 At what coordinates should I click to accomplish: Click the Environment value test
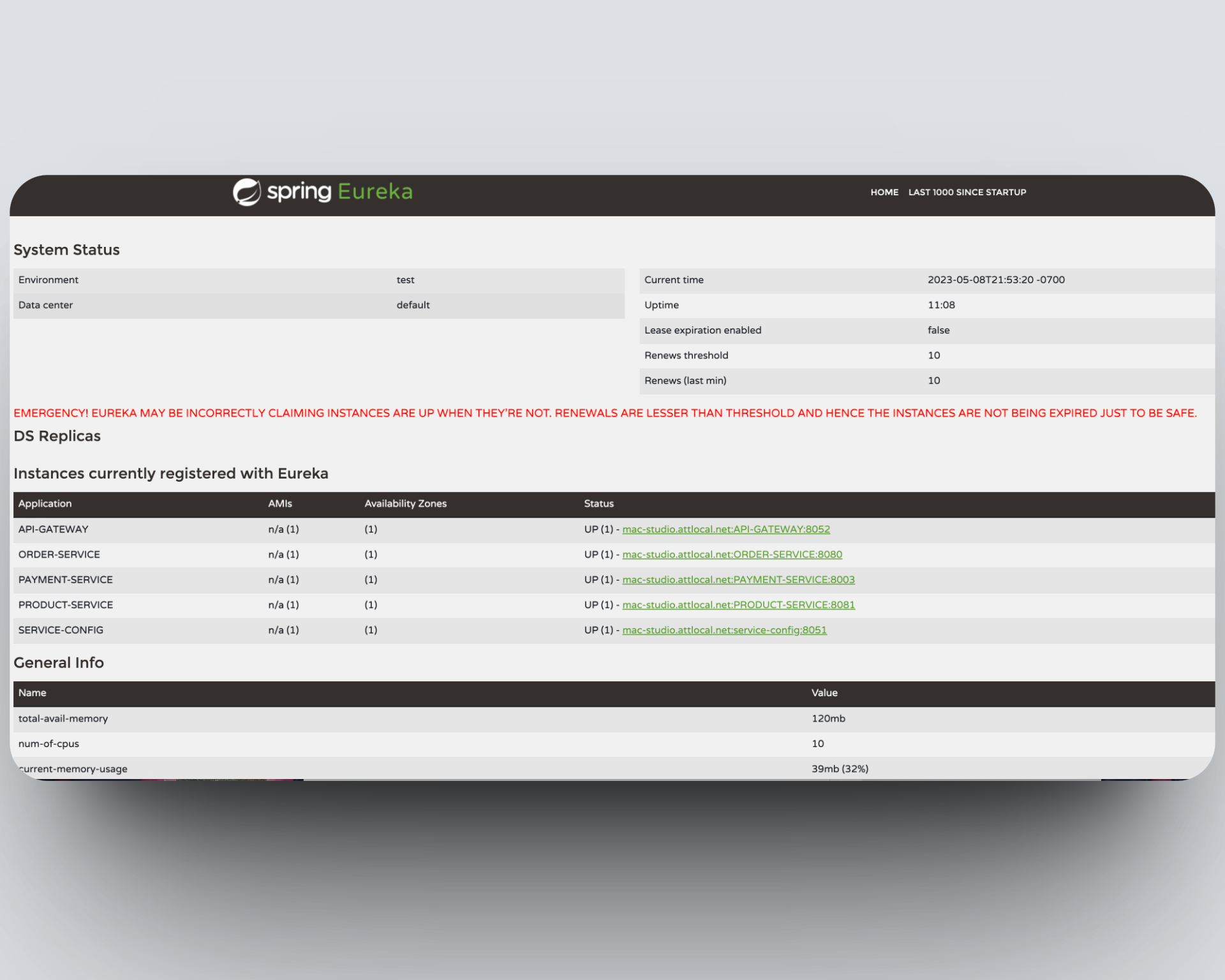point(405,279)
